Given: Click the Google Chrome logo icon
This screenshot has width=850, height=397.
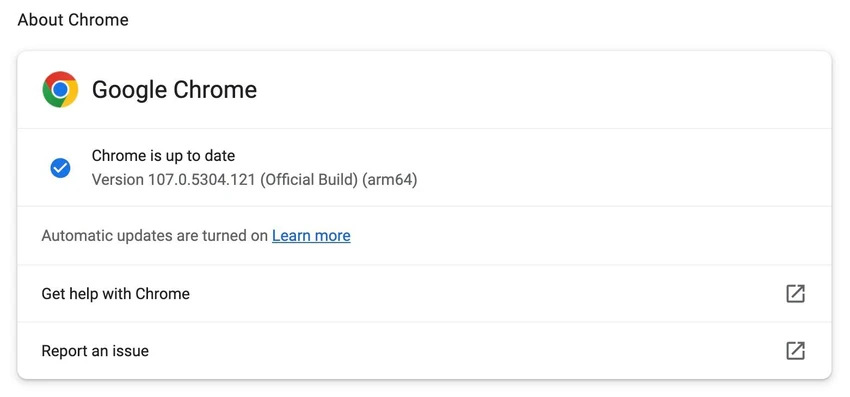Looking at the screenshot, I should click(x=60, y=89).
